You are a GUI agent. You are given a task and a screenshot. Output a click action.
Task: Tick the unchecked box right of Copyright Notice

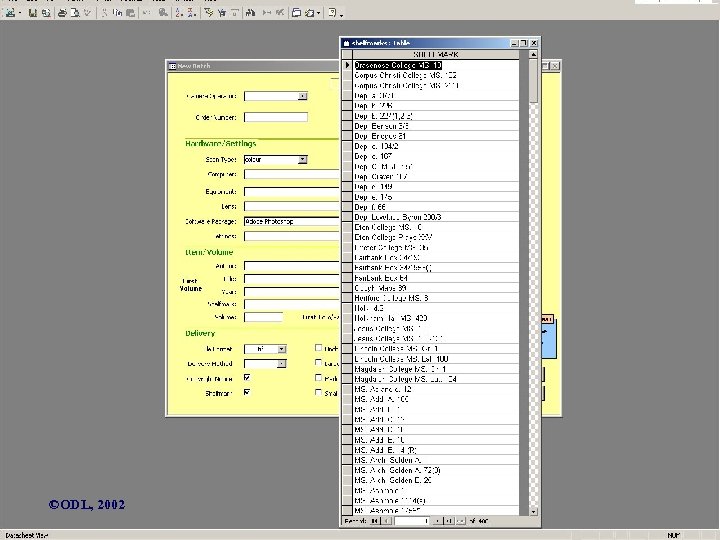point(318,377)
